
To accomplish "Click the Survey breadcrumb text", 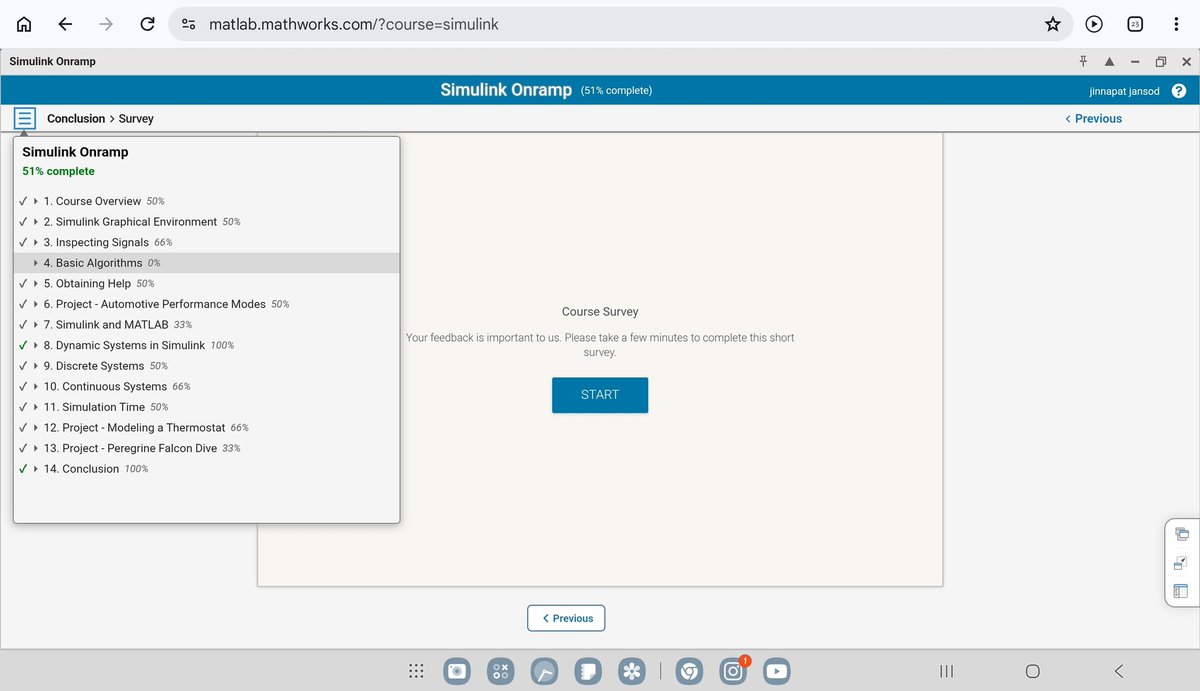I will click(x=136, y=118).
